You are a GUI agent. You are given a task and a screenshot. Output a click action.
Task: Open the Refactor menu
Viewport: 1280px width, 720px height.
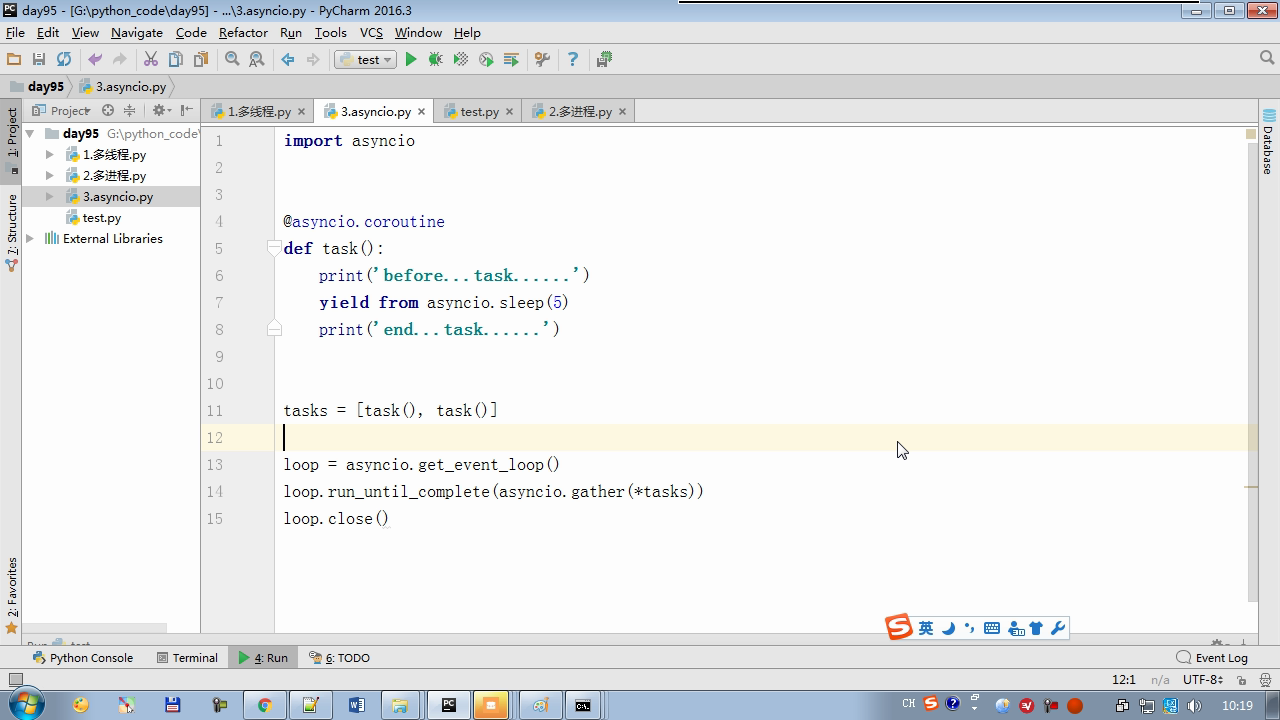tap(243, 32)
